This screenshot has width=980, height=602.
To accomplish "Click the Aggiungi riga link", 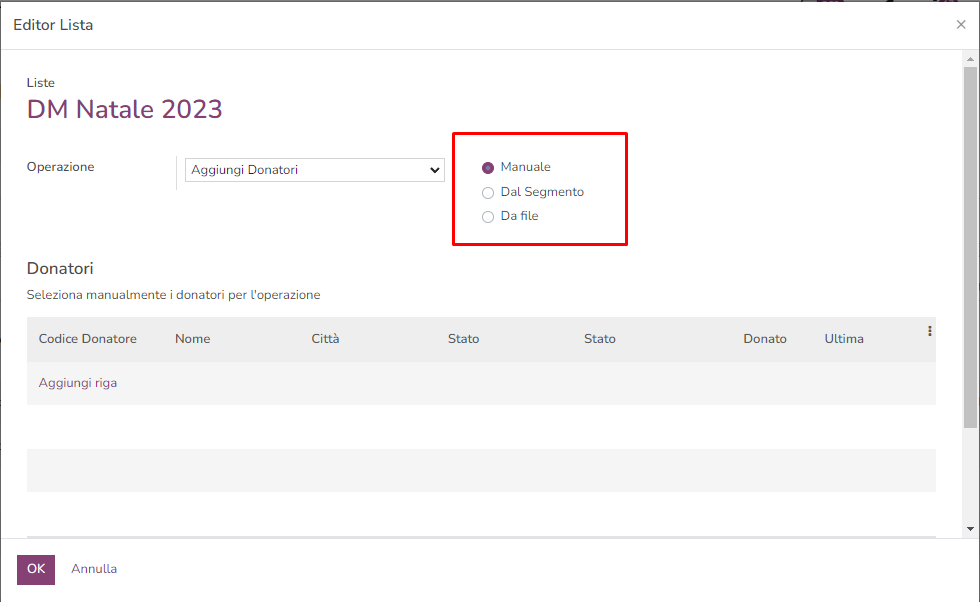I will tap(78, 383).
